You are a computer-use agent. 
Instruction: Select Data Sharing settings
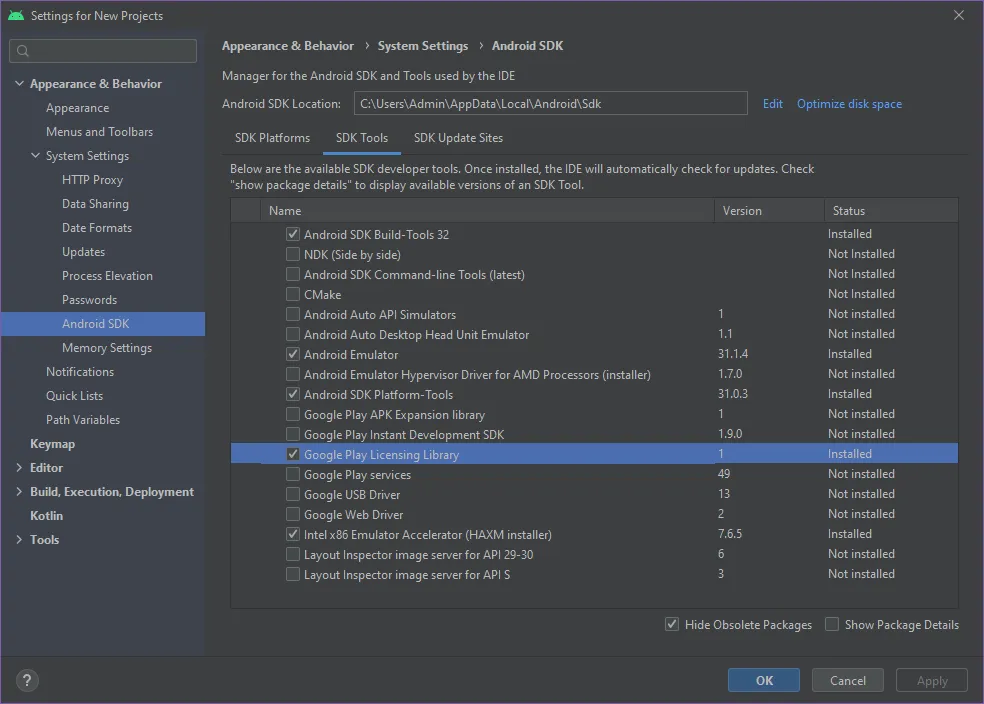[95, 204]
